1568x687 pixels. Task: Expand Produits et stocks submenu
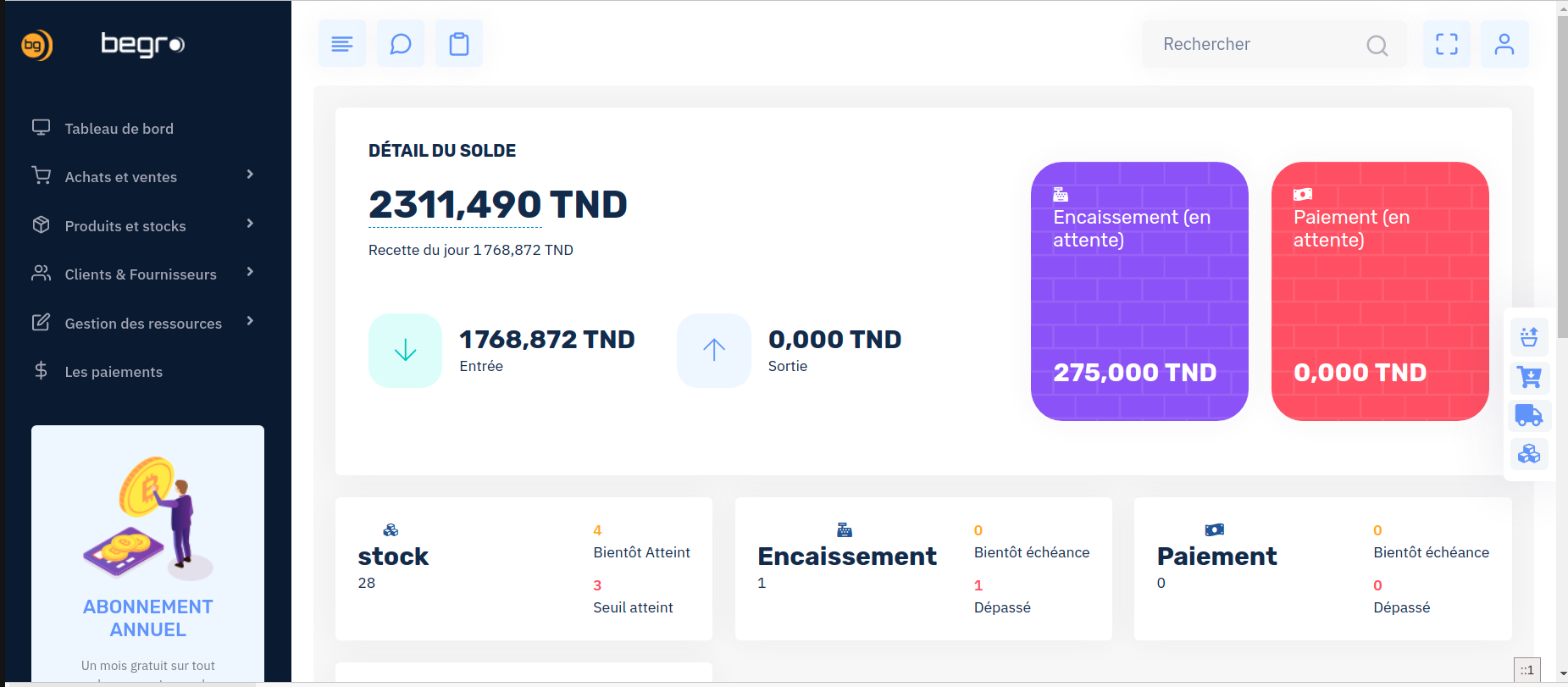tap(142, 225)
